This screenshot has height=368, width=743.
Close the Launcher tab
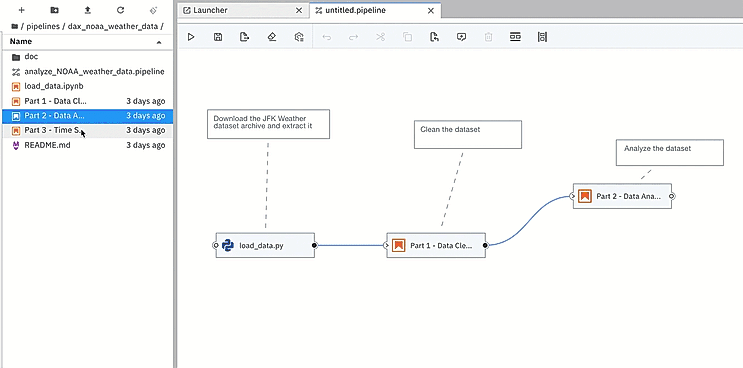point(299,10)
